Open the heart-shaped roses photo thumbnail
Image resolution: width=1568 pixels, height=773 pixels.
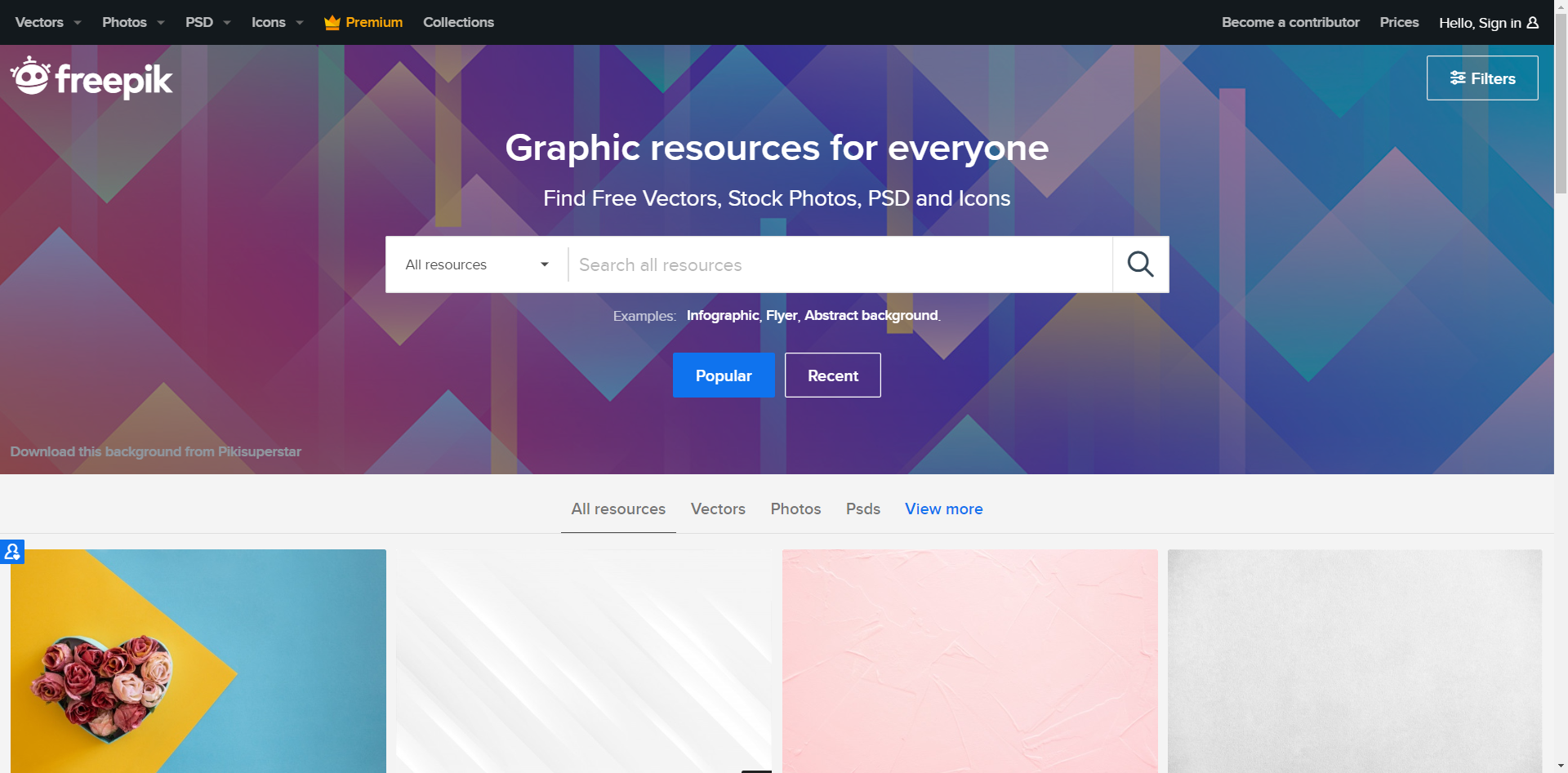[x=198, y=661]
